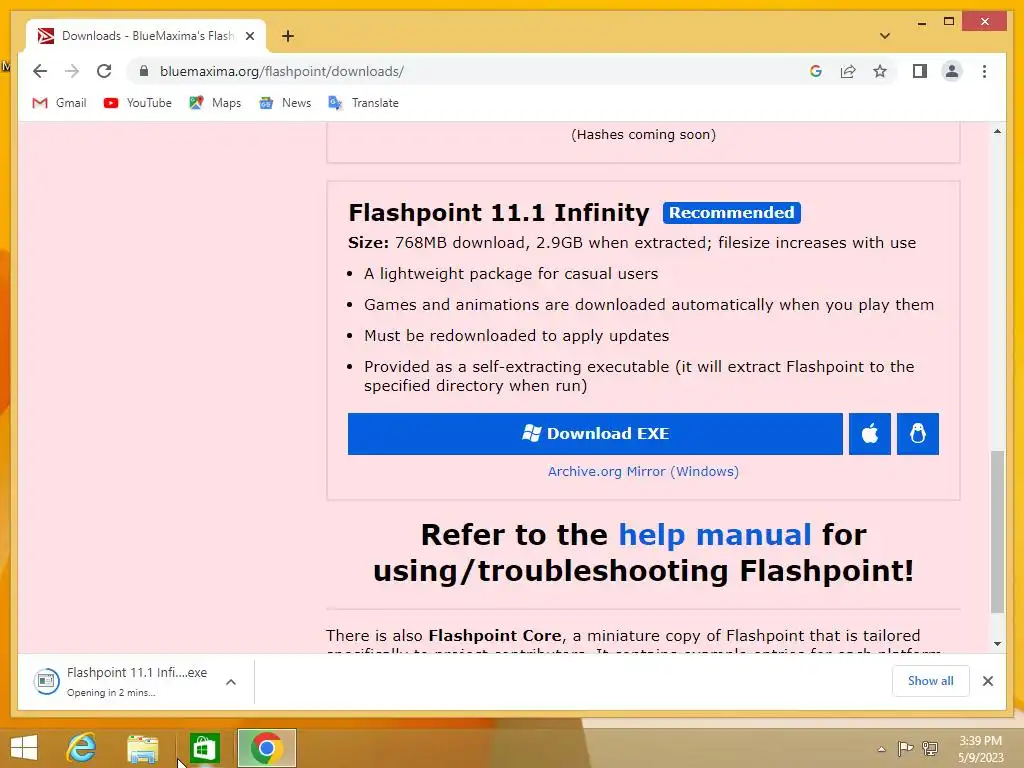The image size is (1024, 768).
Task: Click the Flashpoint 11.1 Infinity heading
Action: (499, 213)
